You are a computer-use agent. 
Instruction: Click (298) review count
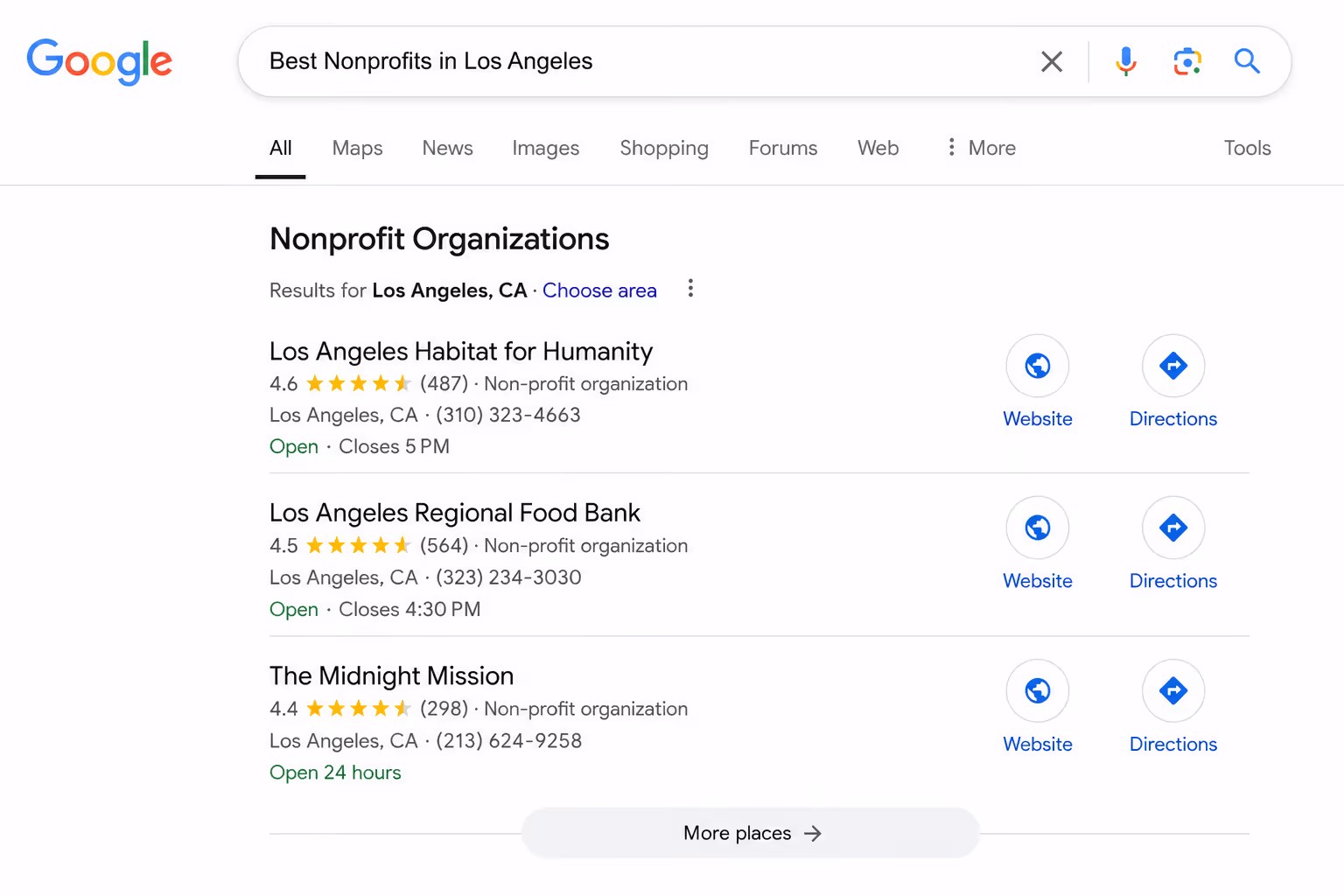(x=444, y=709)
